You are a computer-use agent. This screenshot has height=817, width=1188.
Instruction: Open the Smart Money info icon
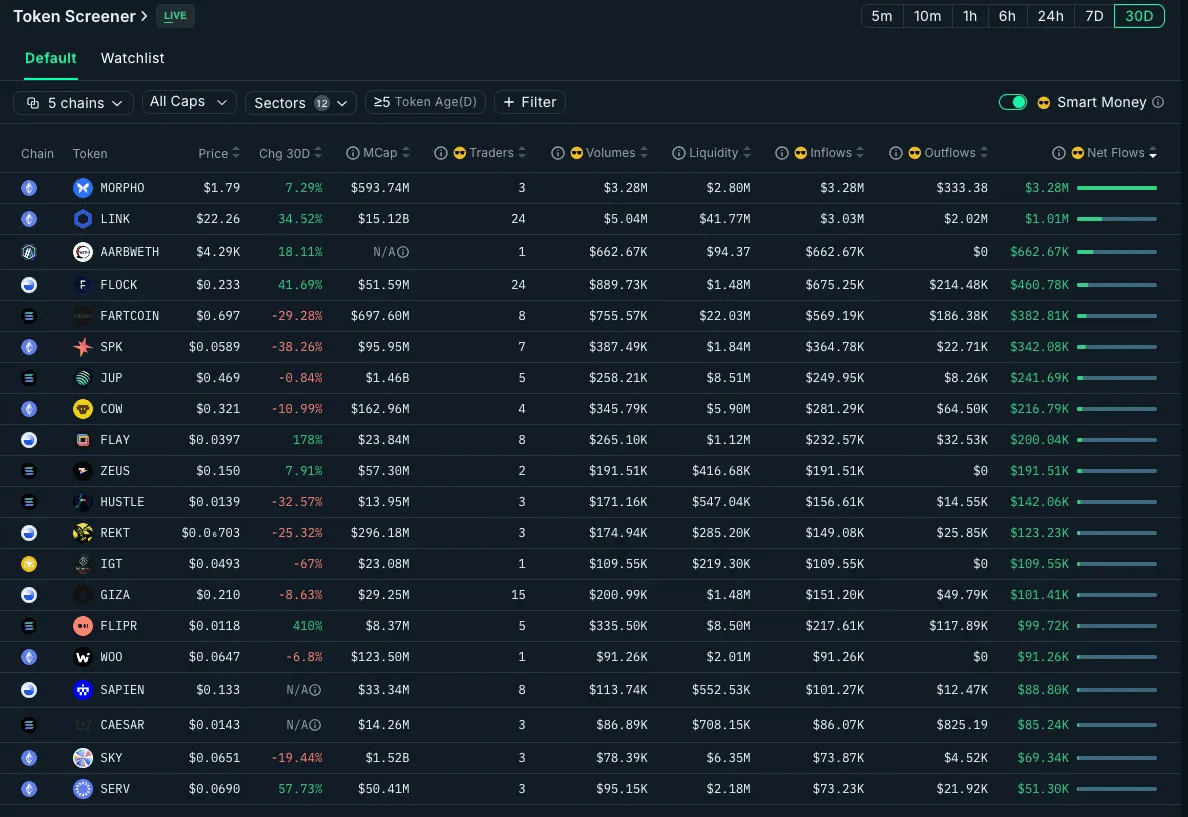click(1158, 102)
